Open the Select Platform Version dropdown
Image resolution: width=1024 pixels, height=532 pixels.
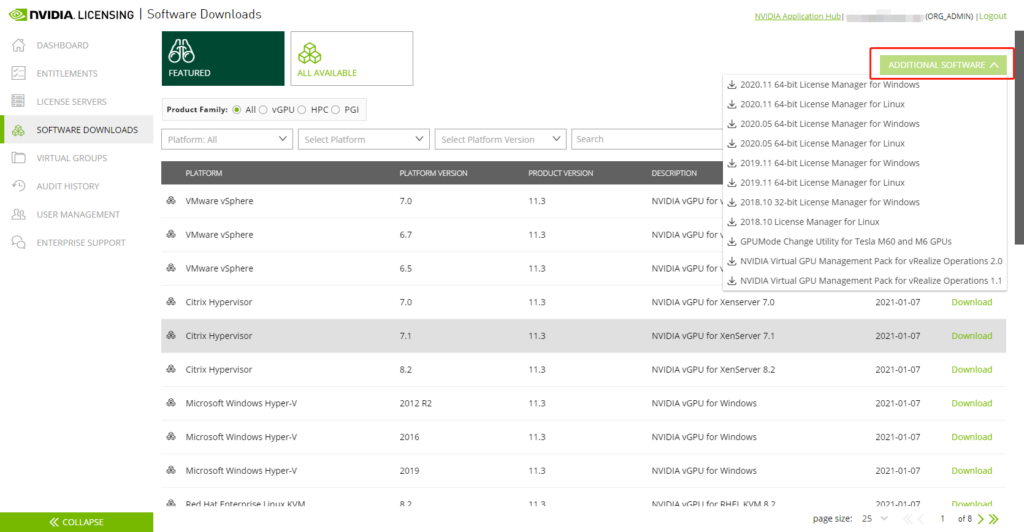tap(500, 139)
